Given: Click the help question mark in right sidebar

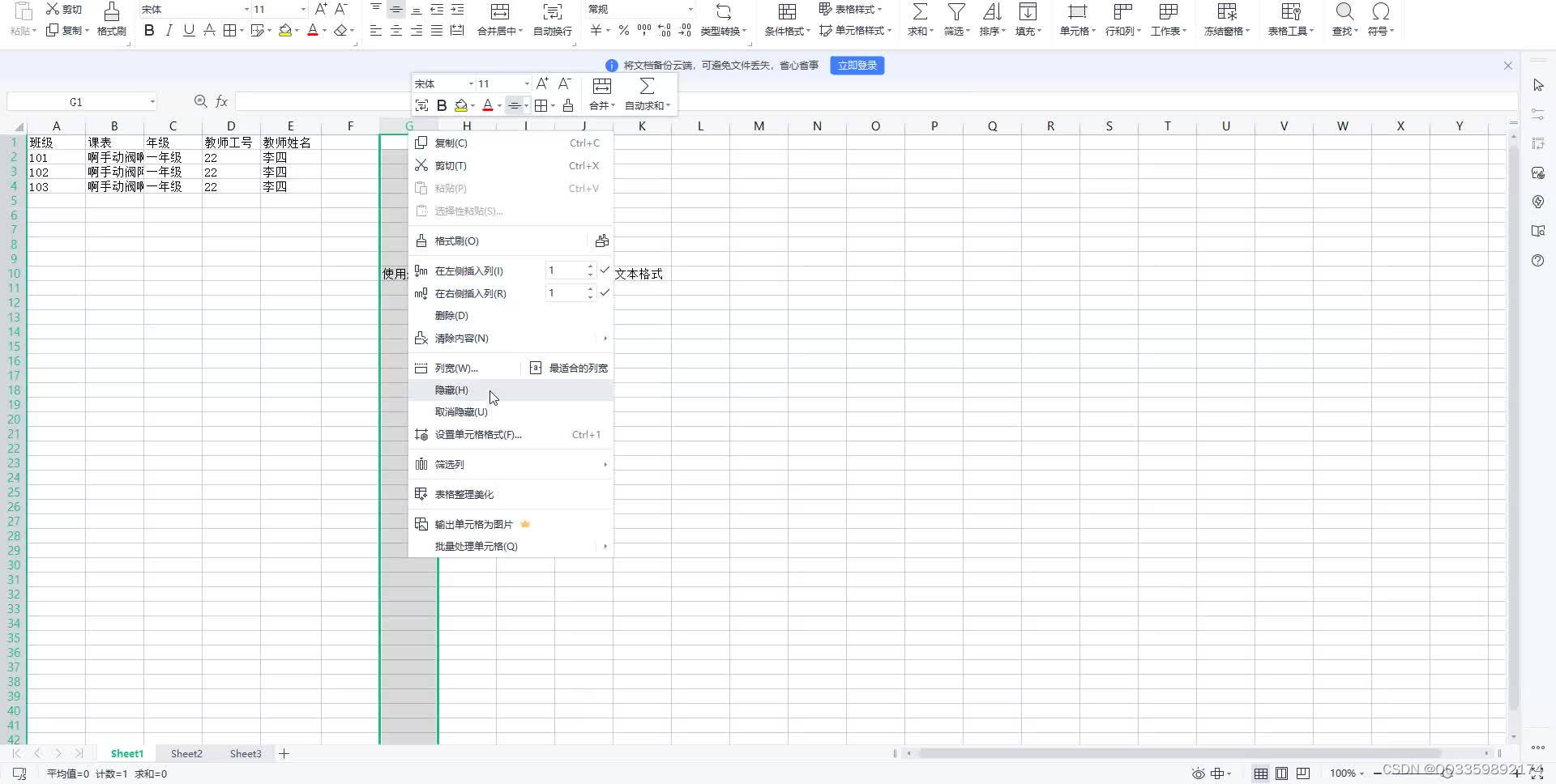Looking at the screenshot, I should [x=1538, y=261].
